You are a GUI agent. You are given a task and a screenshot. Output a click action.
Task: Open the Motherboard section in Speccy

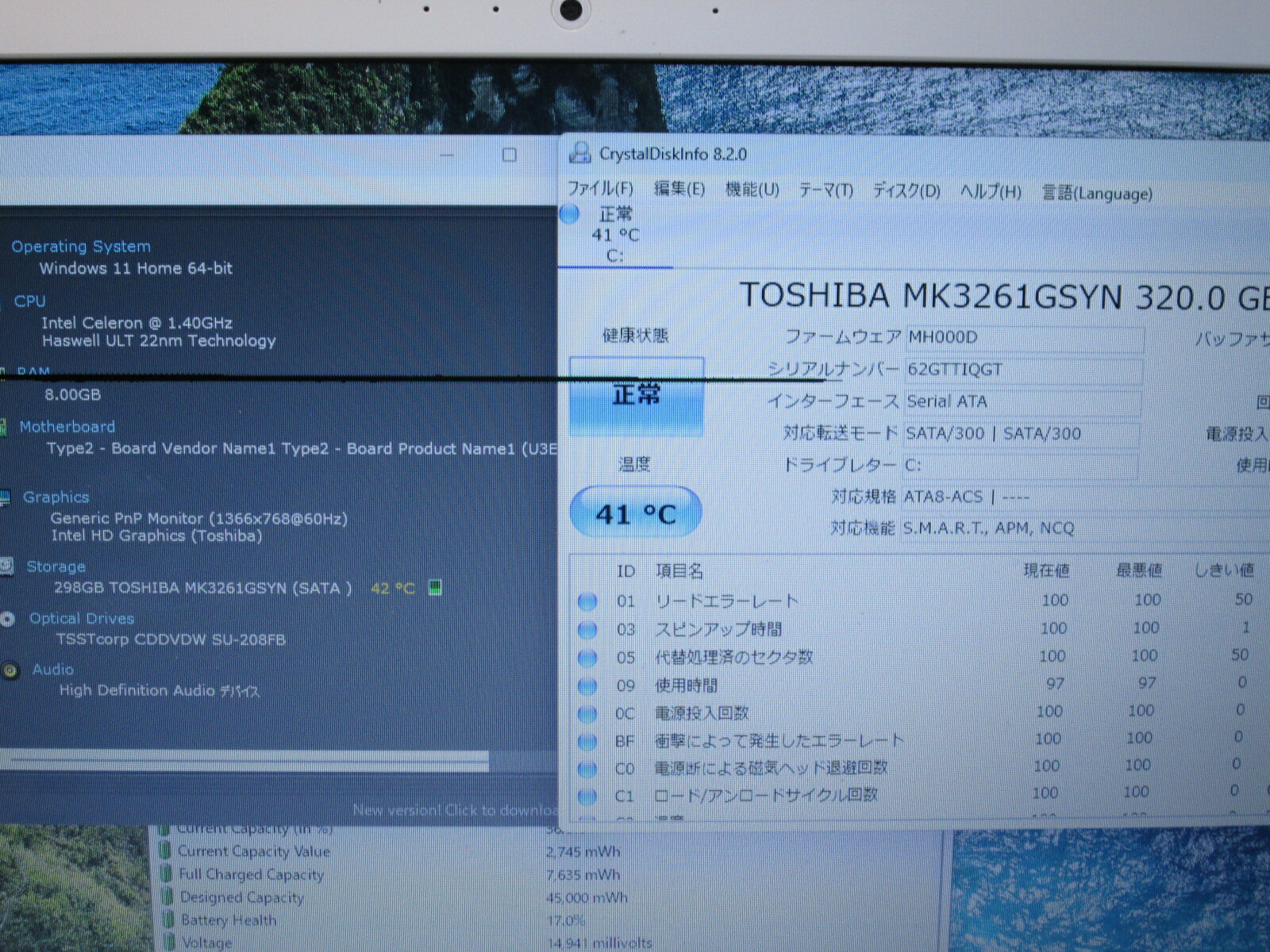(67, 427)
